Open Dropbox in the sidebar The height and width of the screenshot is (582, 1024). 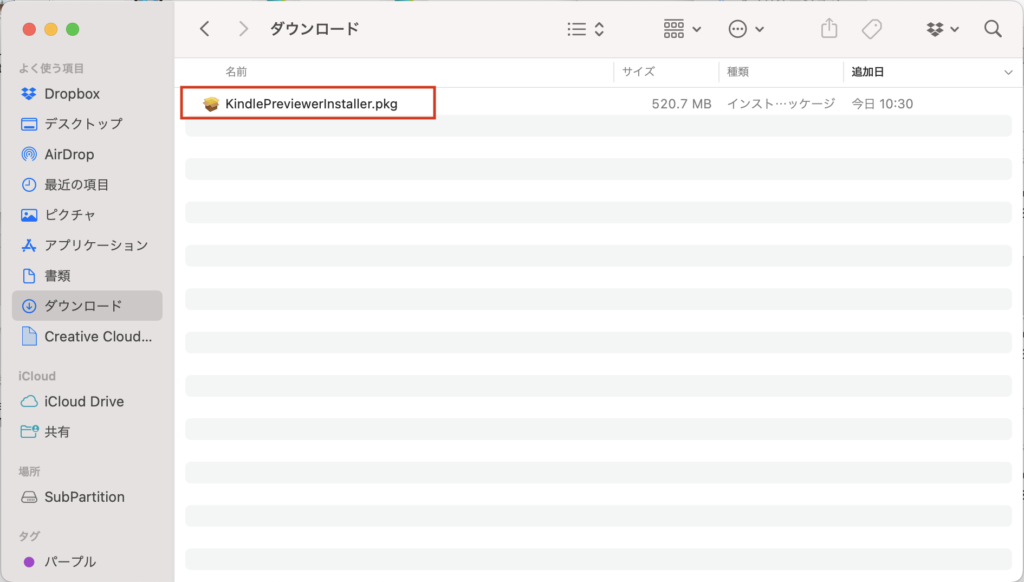[x=72, y=94]
